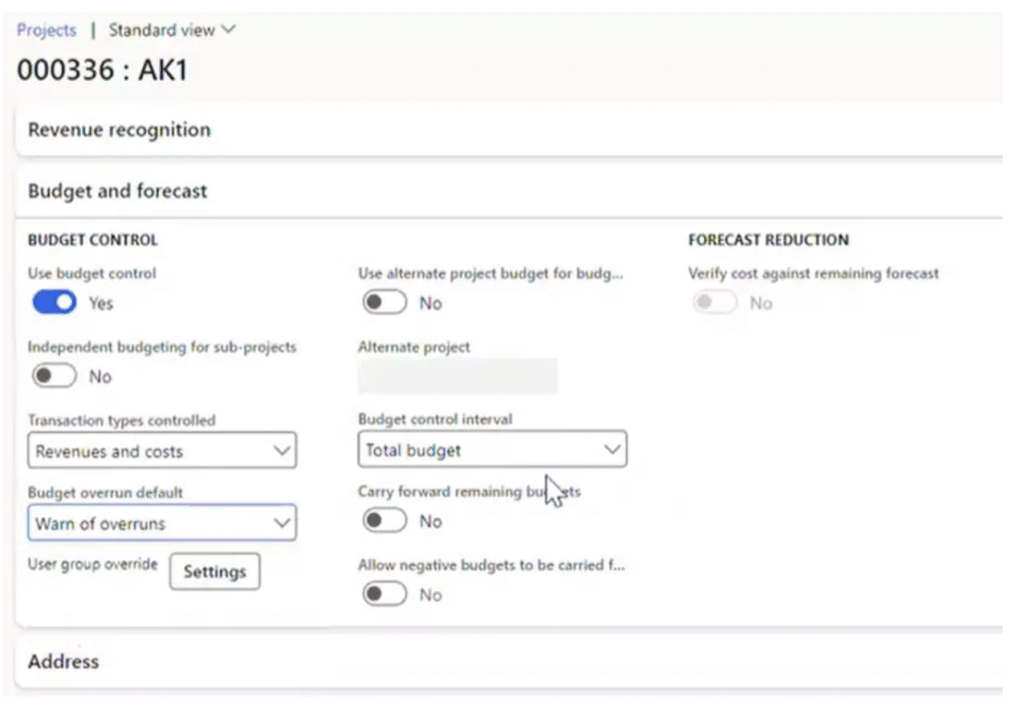Open the Budget control interval dropdown arrow
The image size is (1024, 705).
(612, 450)
